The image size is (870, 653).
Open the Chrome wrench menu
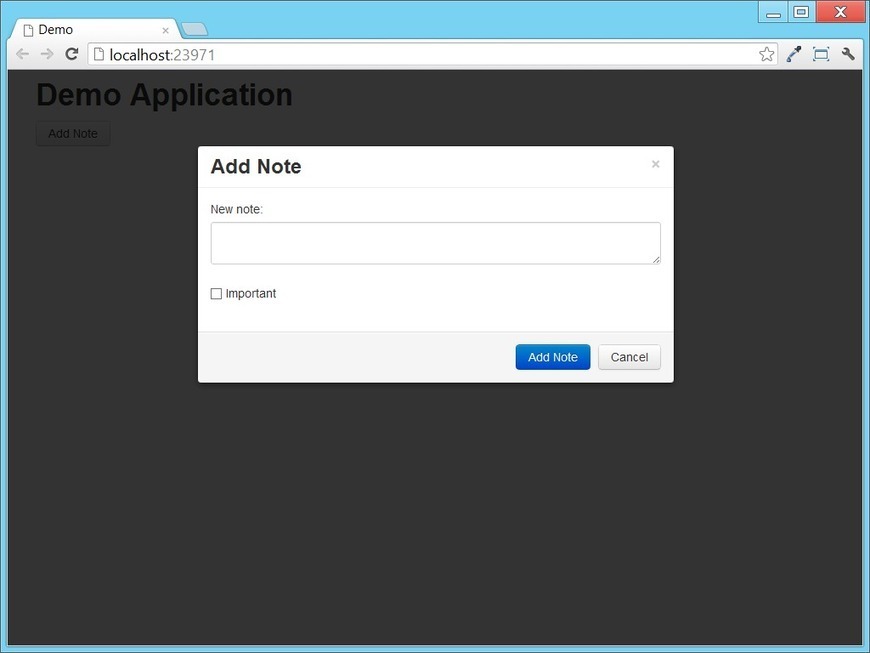tap(848, 54)
